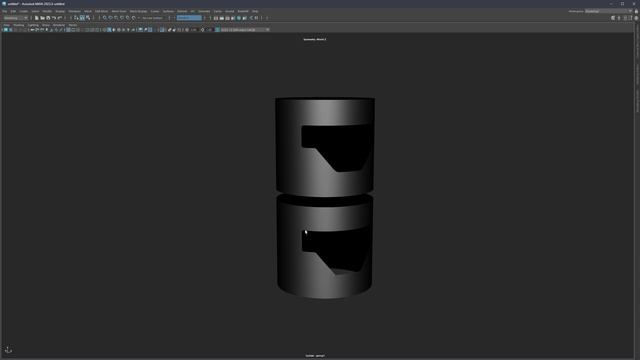
Task: Open the Modeling menu set dropdown
Action: point(15,18)
